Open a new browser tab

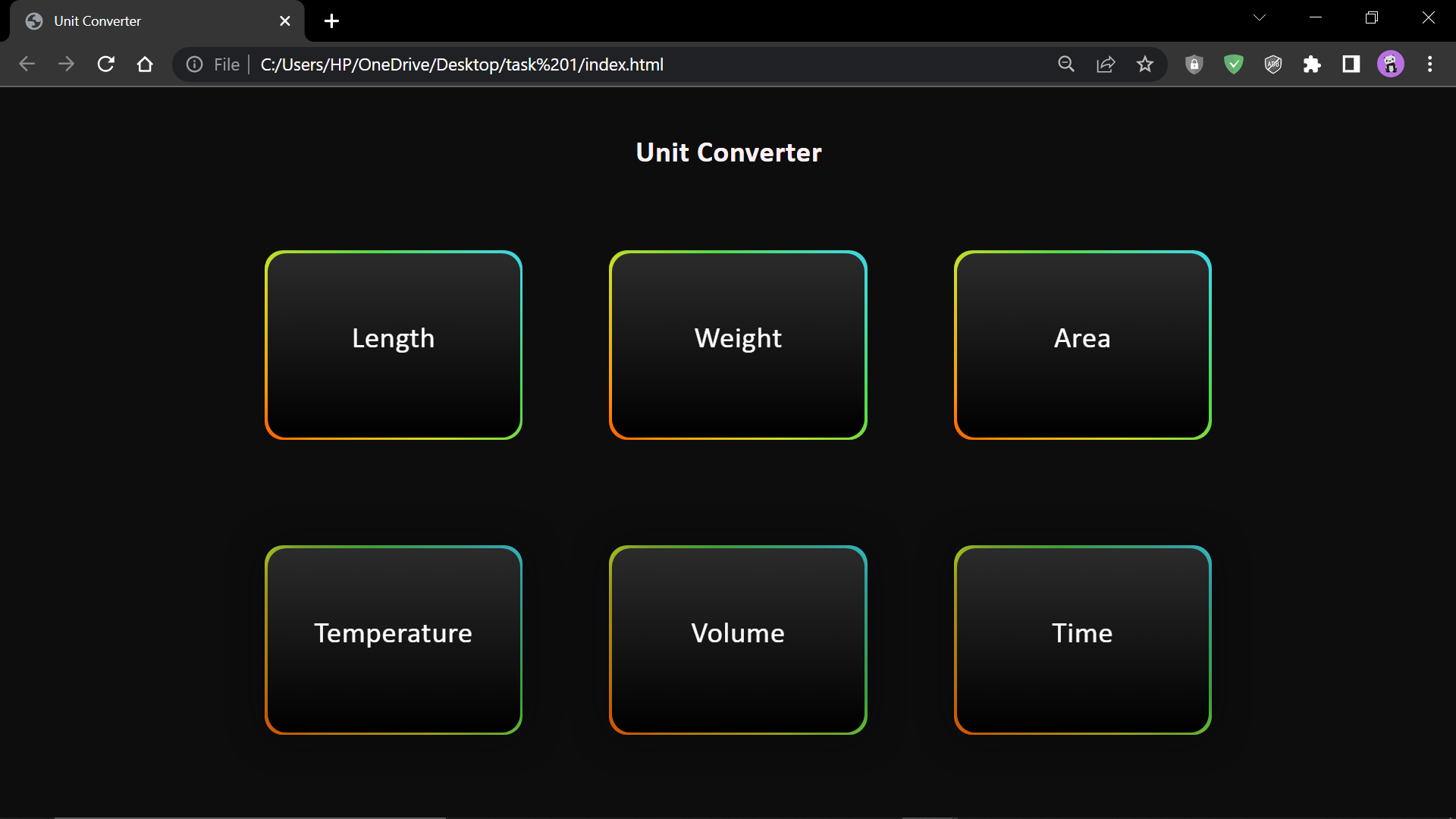(x=331, y=21)
